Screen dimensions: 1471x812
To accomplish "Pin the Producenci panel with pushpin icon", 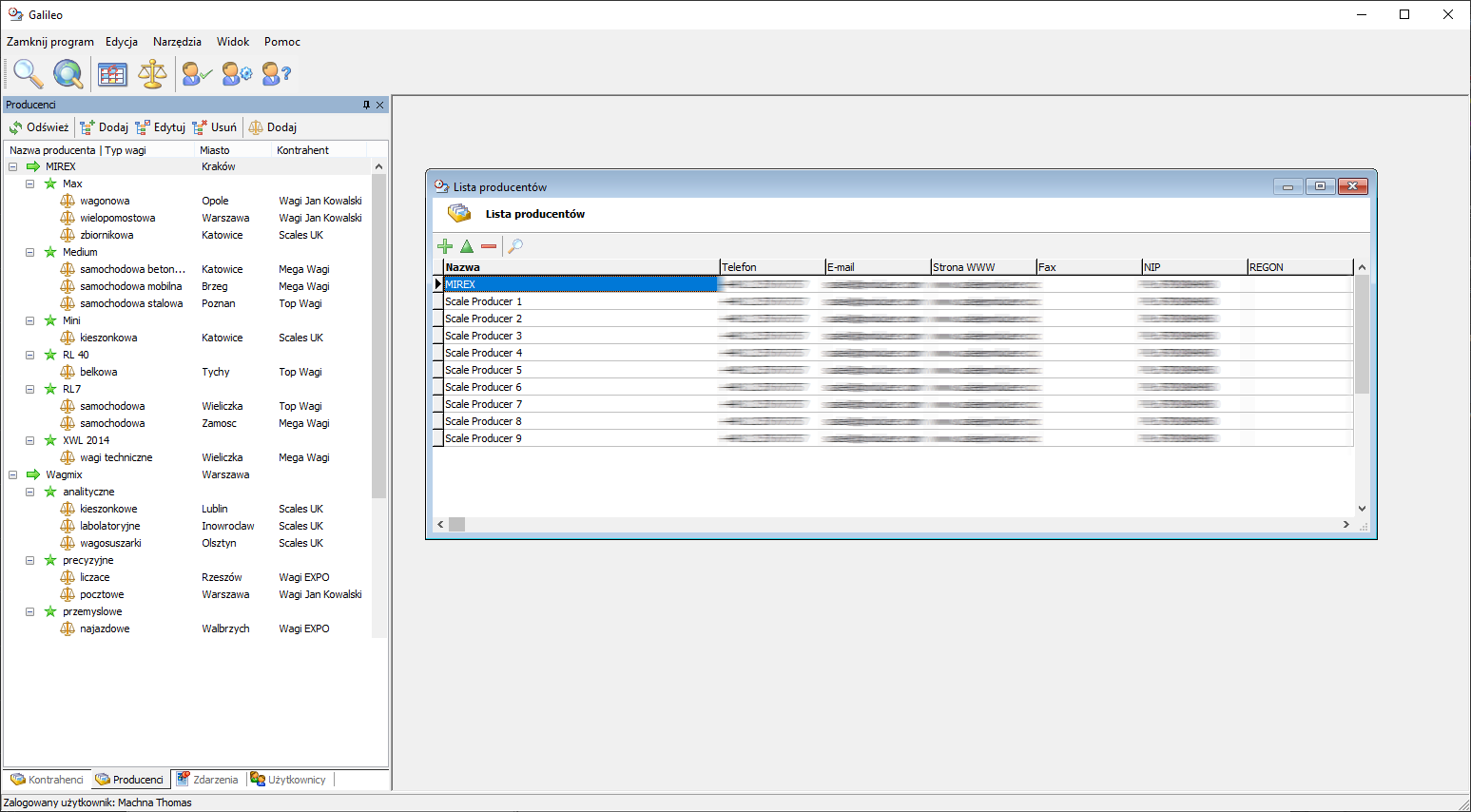I will click(x=366, y=105).
